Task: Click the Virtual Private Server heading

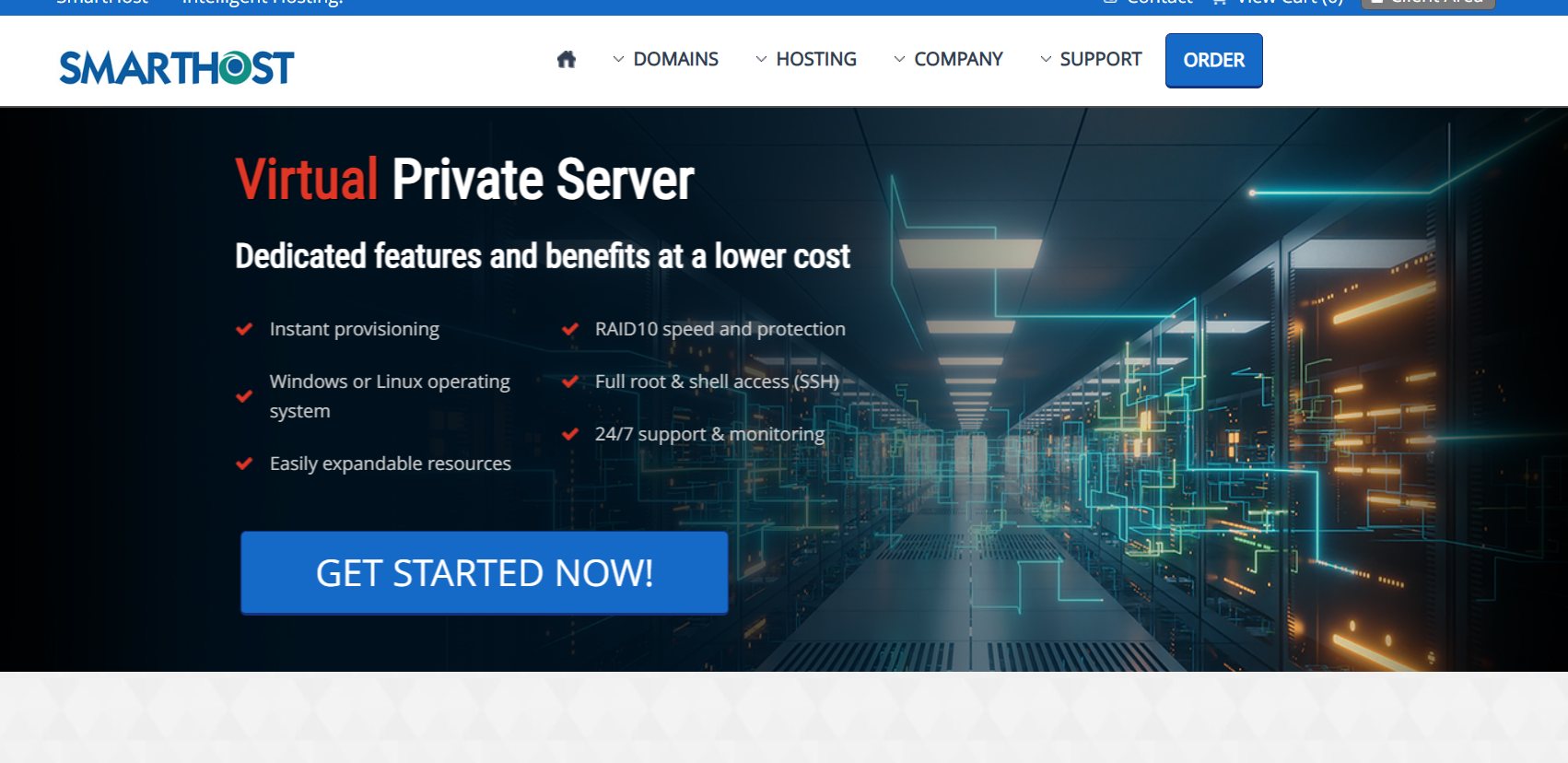Action: point(464,180)
